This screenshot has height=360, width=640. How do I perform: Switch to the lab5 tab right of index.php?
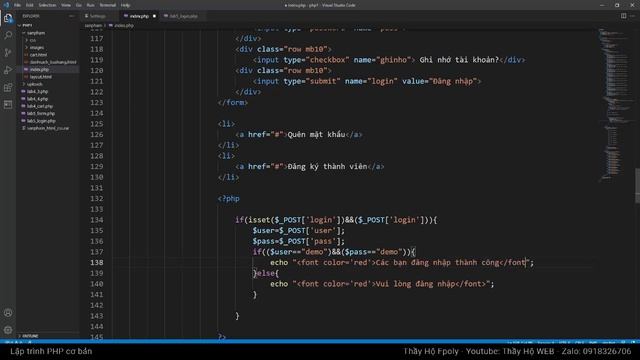(x=183, y=16)
